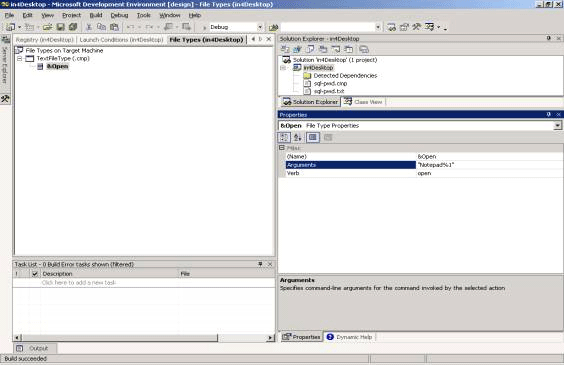Toggle the Properties view button
564x365 pixels.
[x=313, y=137]
